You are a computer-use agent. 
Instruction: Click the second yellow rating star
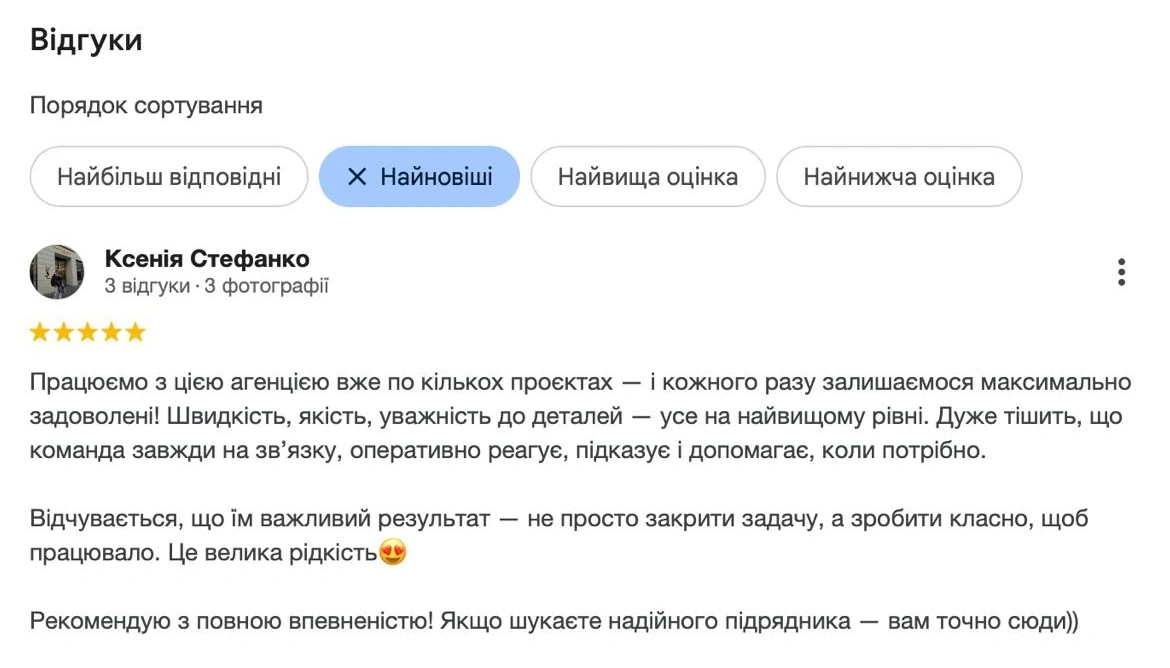click(x=64, y=332)
